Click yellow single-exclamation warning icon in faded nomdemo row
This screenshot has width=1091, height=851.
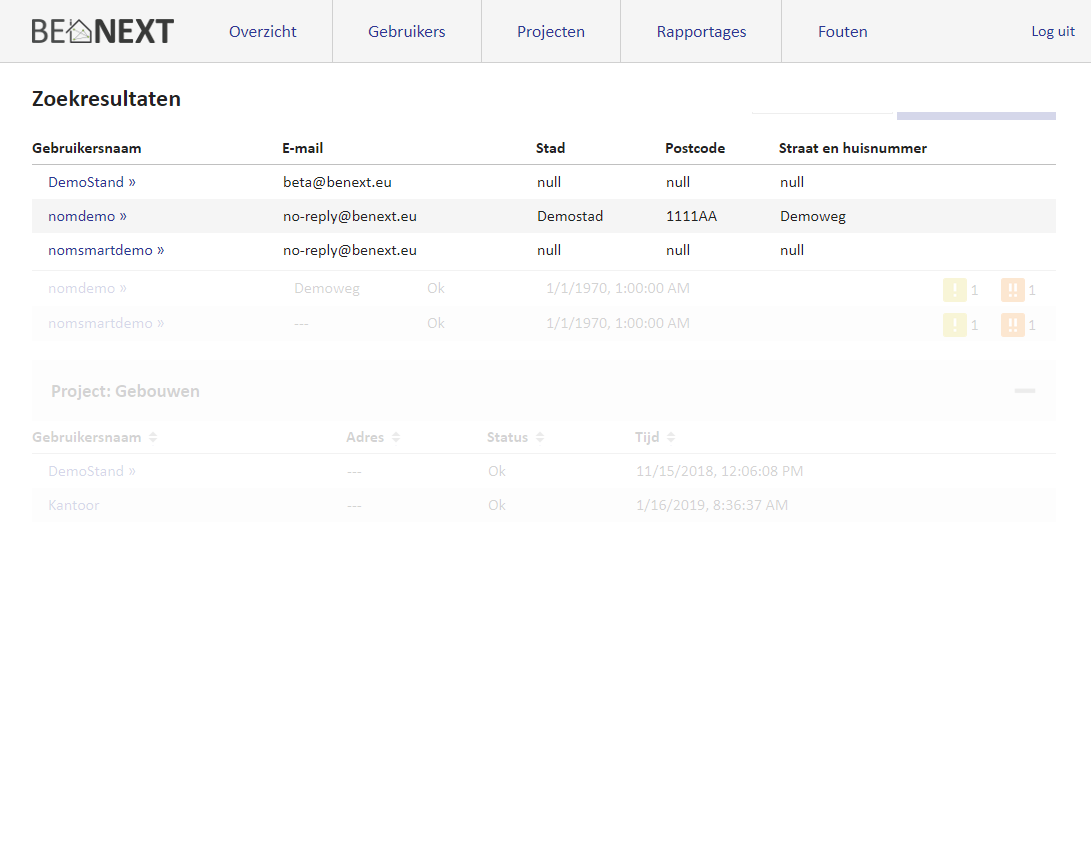955,289
